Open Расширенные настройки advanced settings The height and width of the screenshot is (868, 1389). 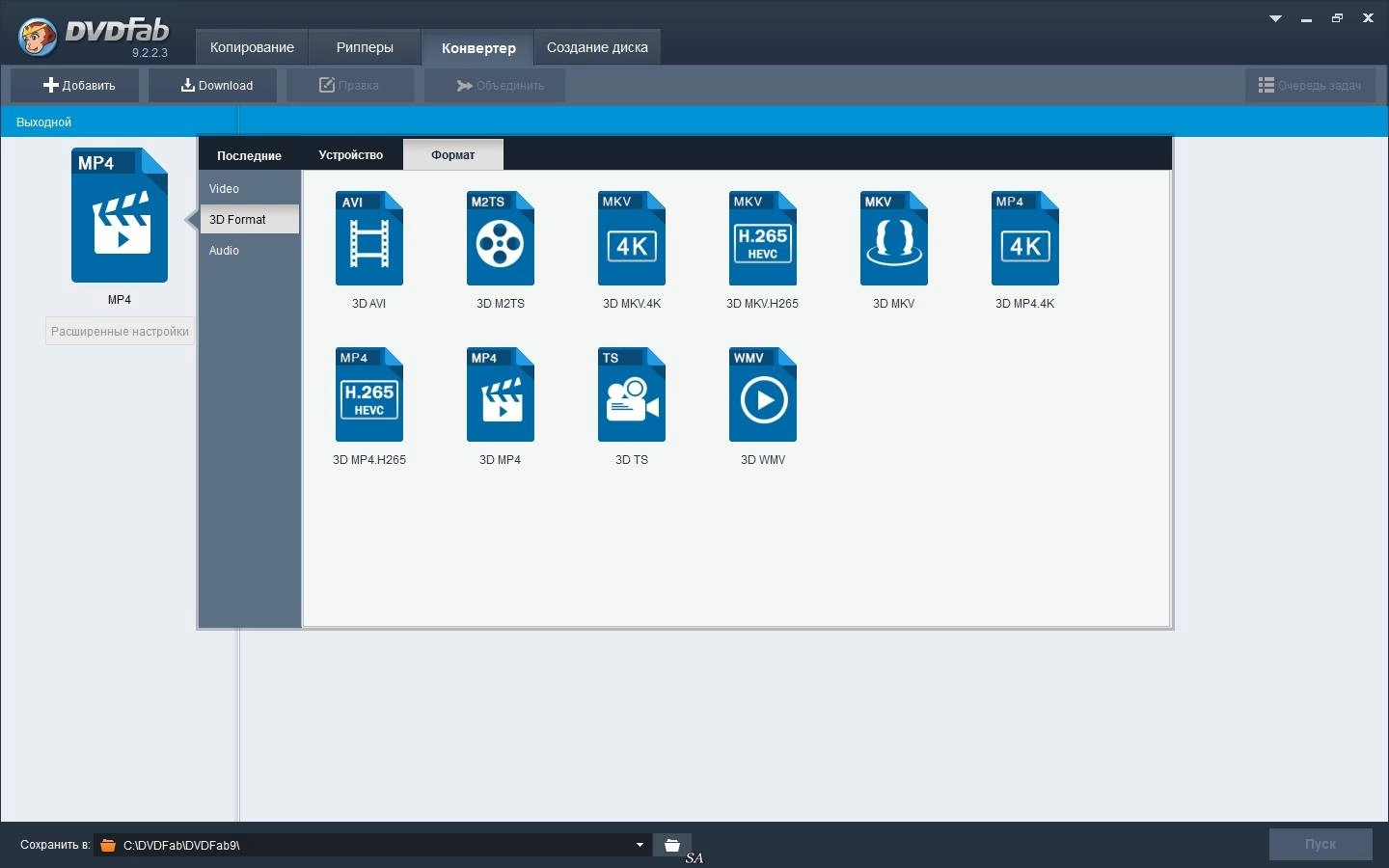click(120, 331)
